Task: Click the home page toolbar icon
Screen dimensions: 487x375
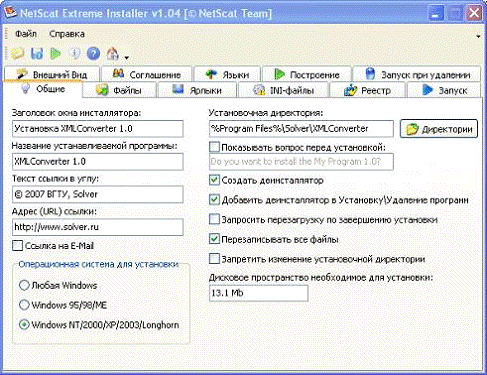Action: [x=113, y=53]
